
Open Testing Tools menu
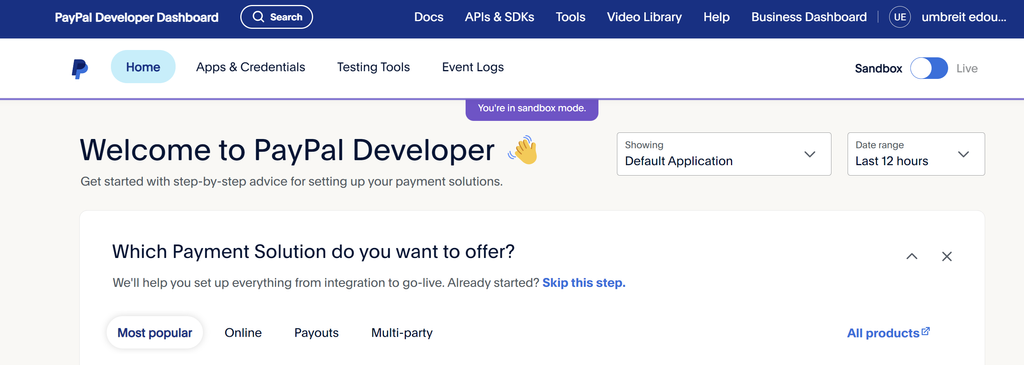point(374,67)
